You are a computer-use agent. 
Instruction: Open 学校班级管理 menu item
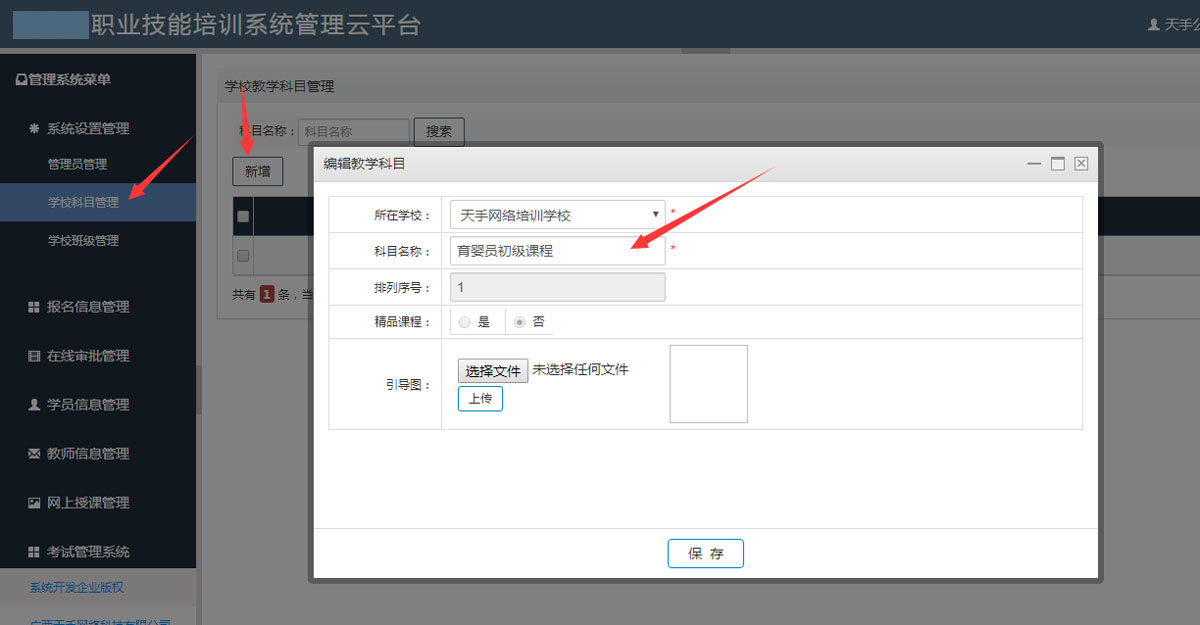click(83, 241)
